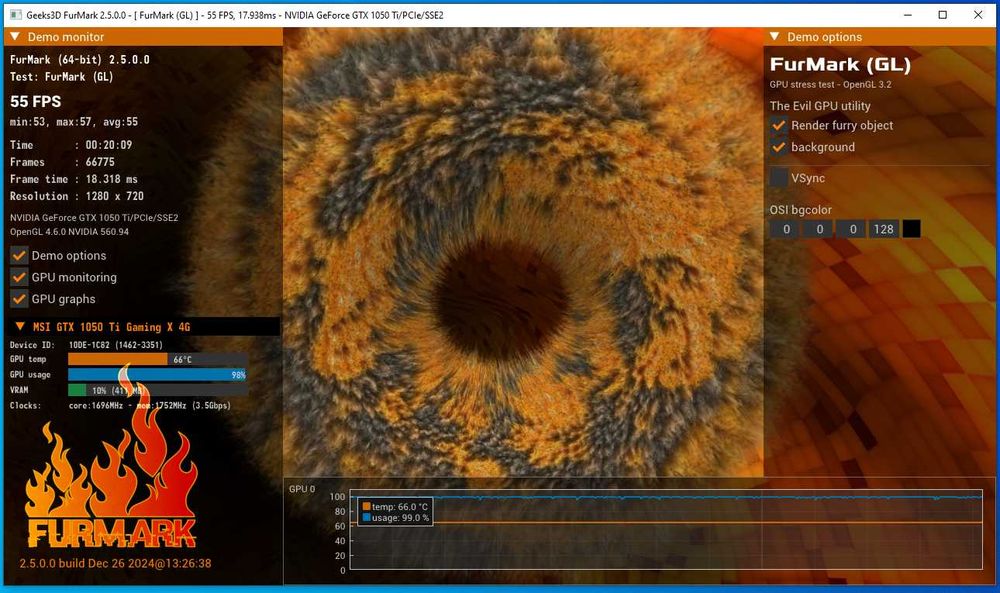Select the first OSI bgcolor value field
This screenshot has width=1000, height=593.
click(786, 229)
